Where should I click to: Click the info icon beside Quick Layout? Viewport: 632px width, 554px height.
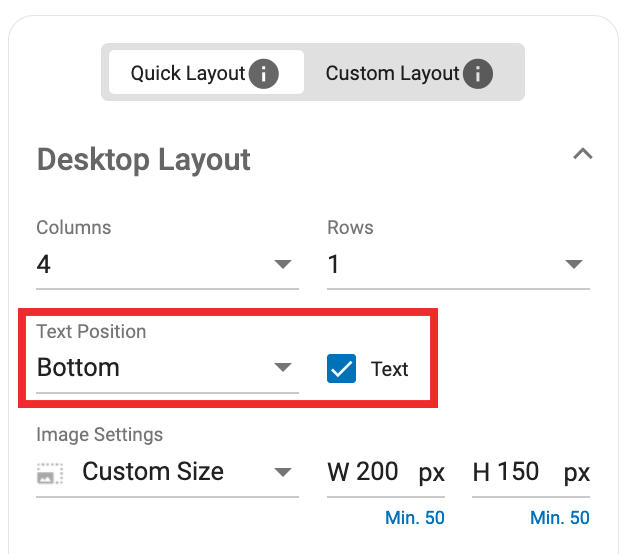[x=263, y=74]
